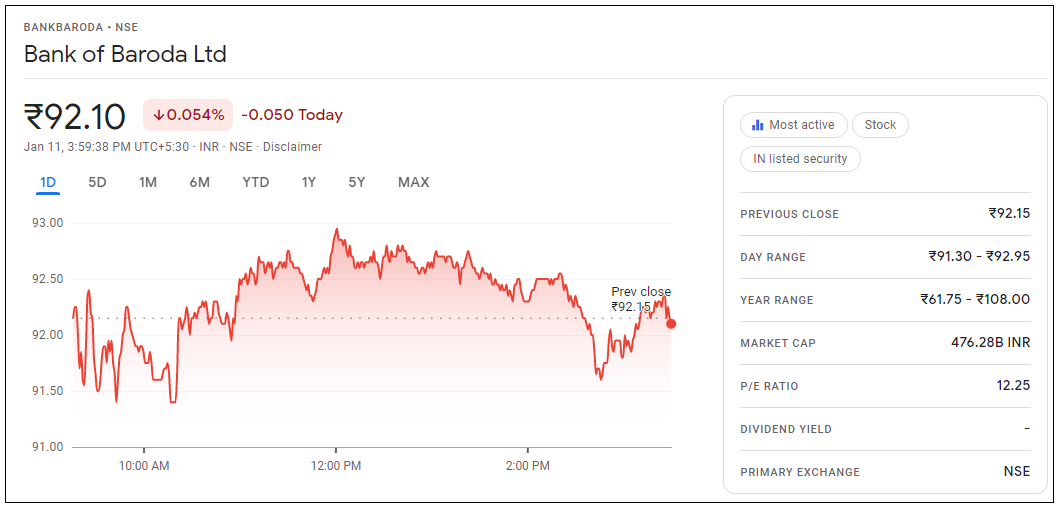Switch to the 1M time range

pos(148,182)
